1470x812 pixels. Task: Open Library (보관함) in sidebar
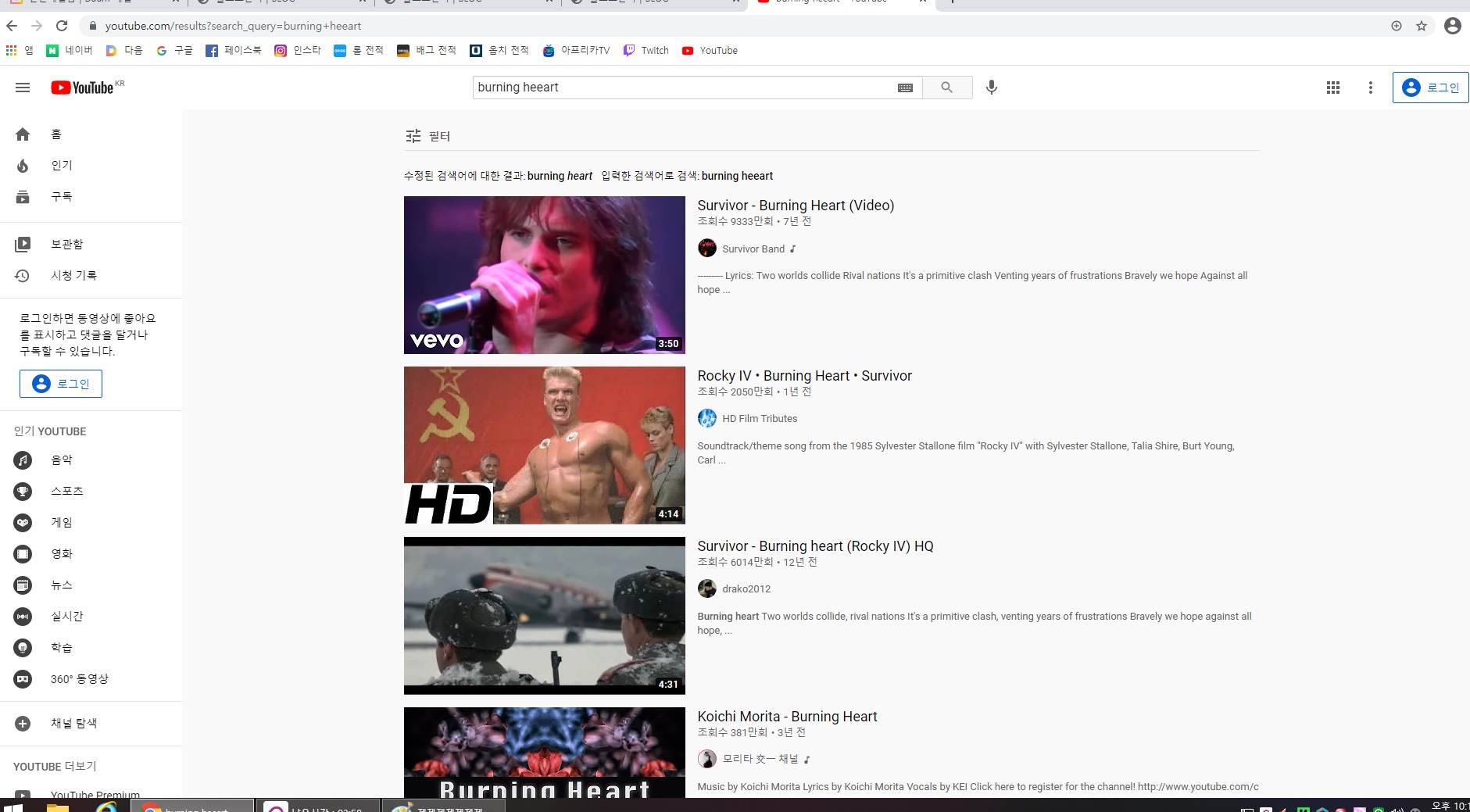coord(91,245)
